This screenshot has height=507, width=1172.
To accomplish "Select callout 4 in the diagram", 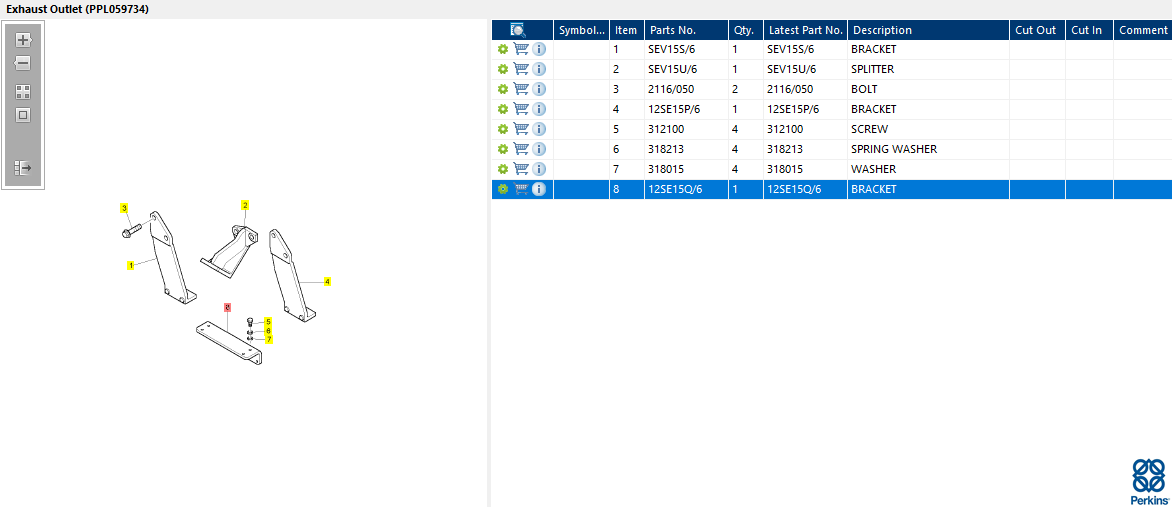I will 327,282.
